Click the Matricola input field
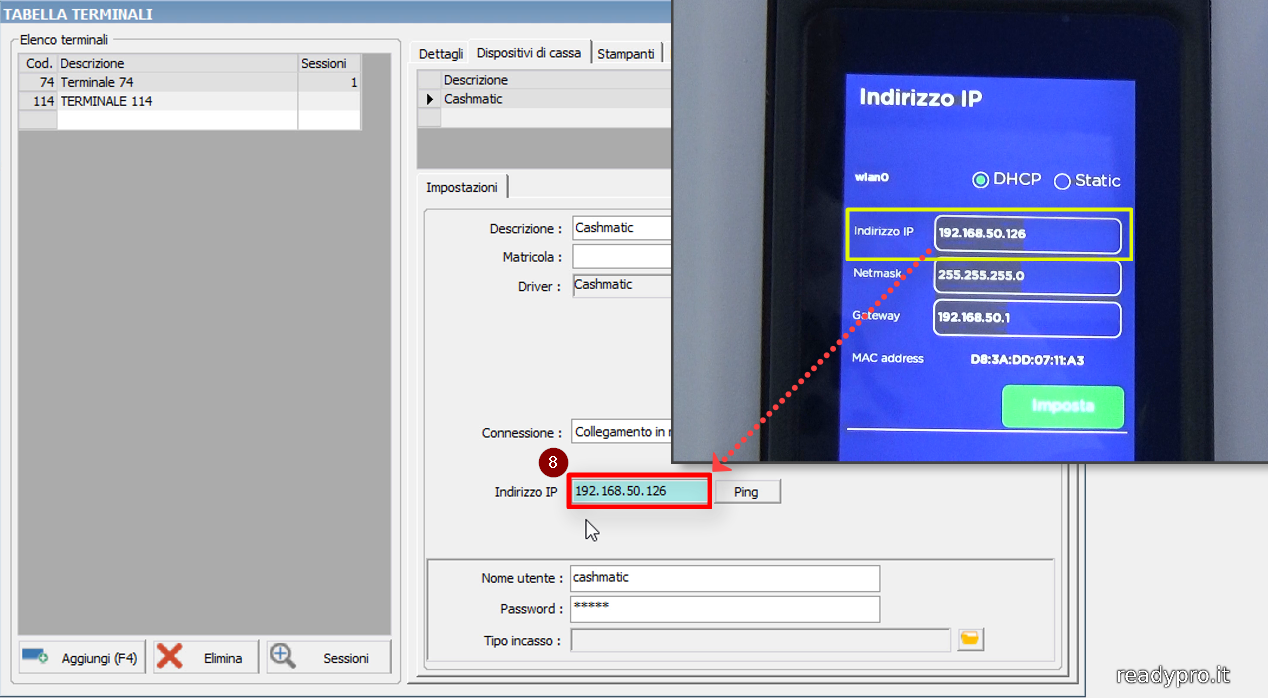This screenshot has height=698, width=1268. pos(621,258)
